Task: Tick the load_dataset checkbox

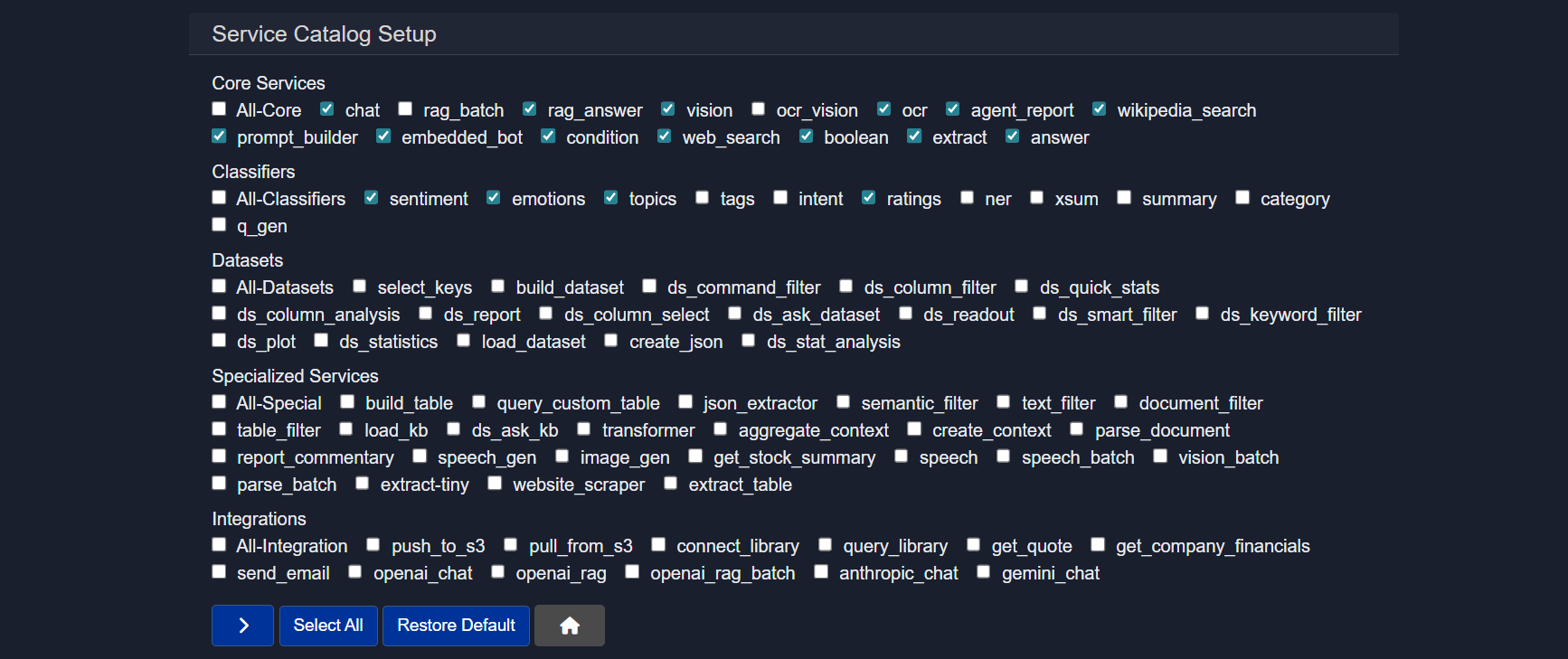Action: pos(464,341)
